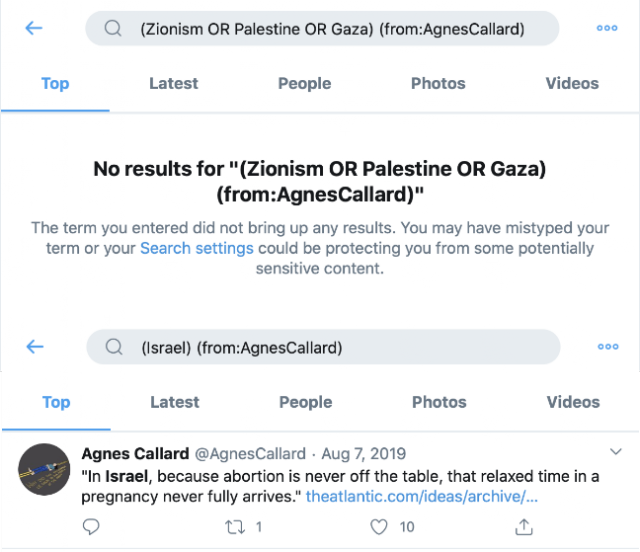This screenshot has height=552, width=640.
Task: Open the three-dot menu of the top search
Action: pyautogui.click(x=607, y=28)
